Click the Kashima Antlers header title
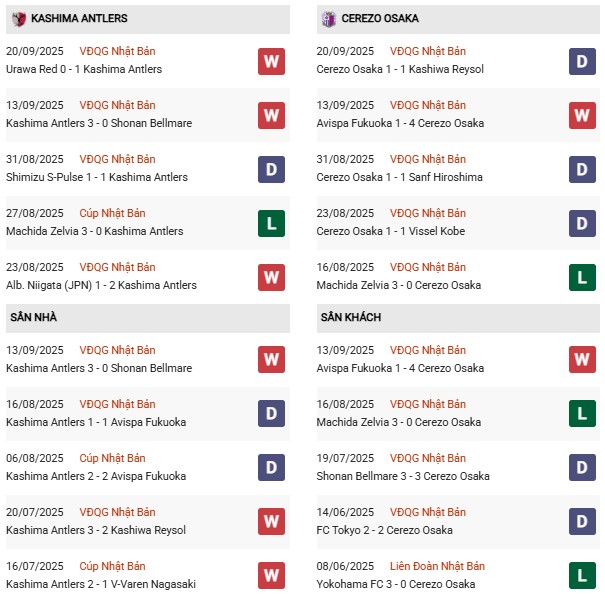Image resolution: width=605 pixels, height=602 pixels. point(79,19)
